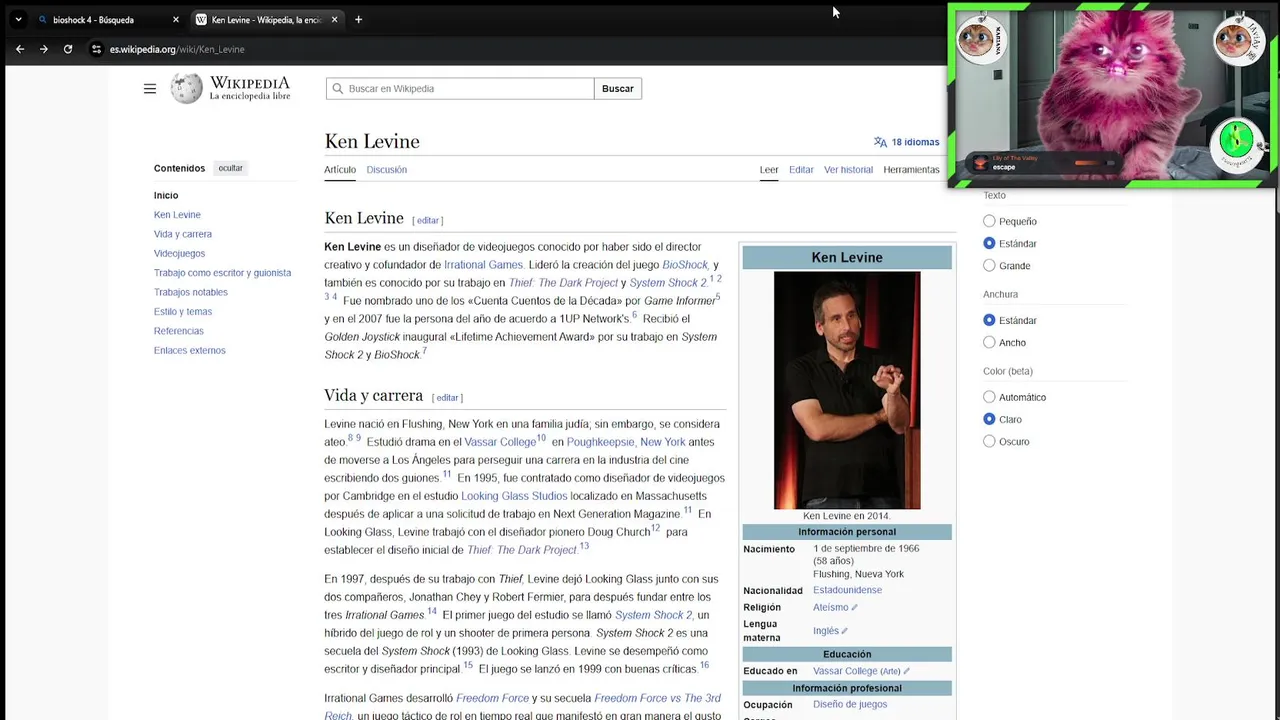Open the BioShock link in the intro
The height and width of the screenshot is (720, 1280).
pos(685,265)
